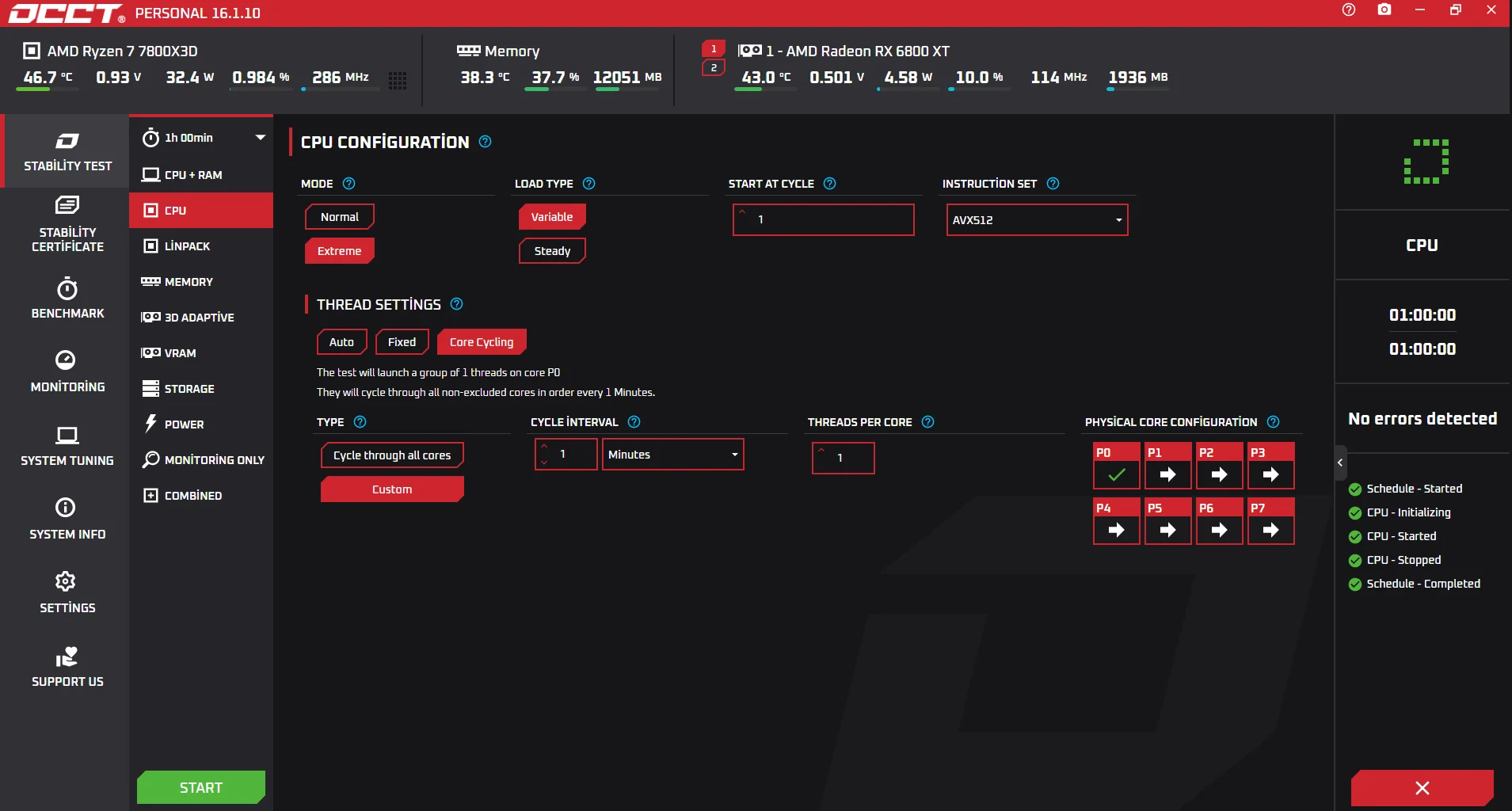
Task: Open the AVX512 instruction set dropdown
Action: click(x=1037, y=220)
